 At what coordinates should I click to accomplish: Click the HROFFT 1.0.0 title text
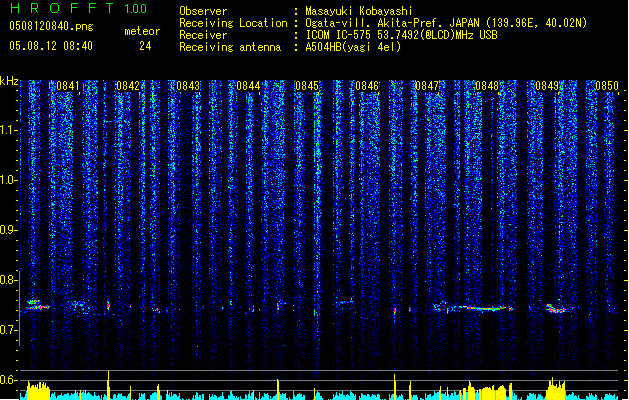pos(79,8)
